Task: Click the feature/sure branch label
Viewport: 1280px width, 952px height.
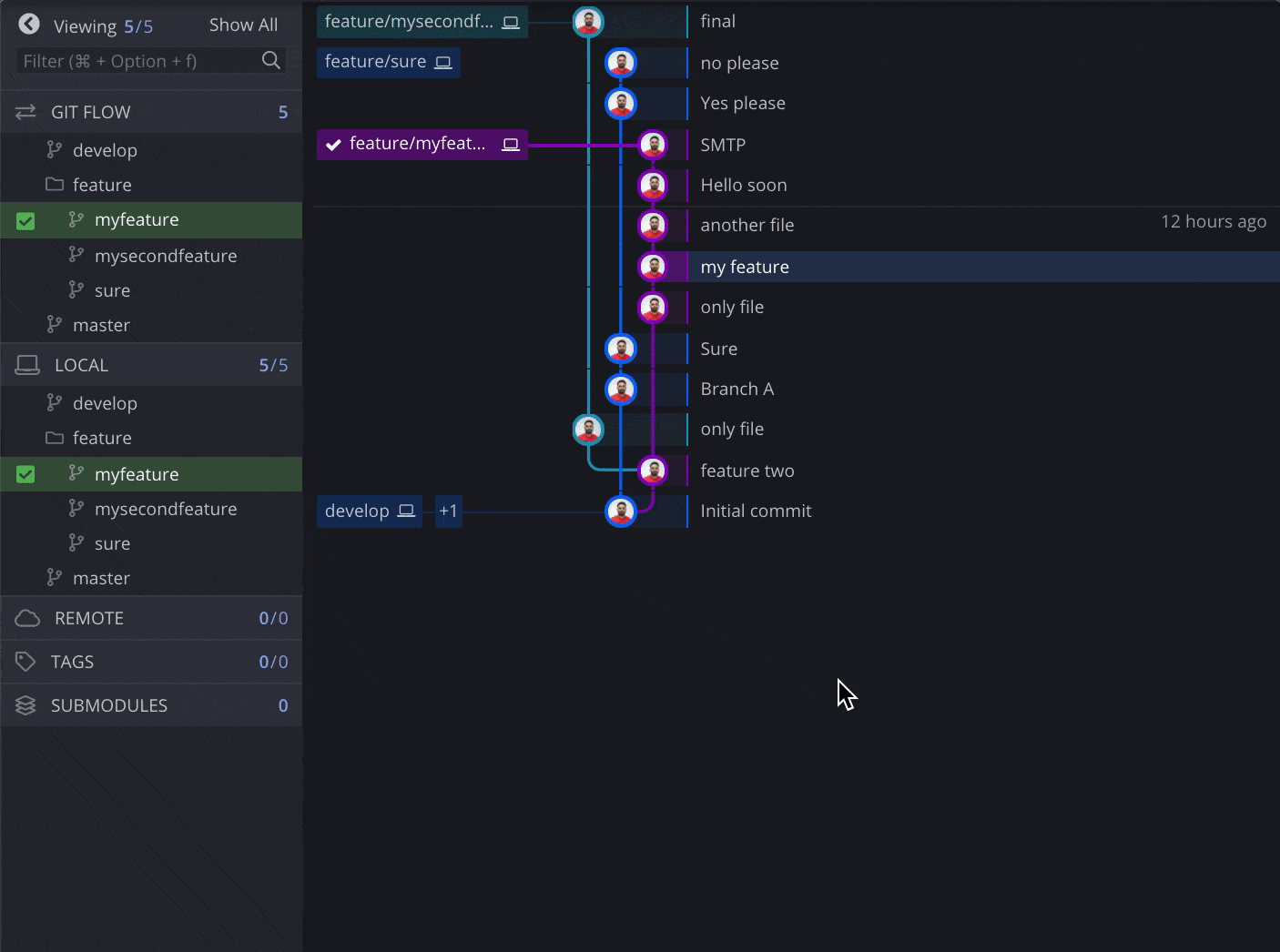Action: tap(387, 62)
